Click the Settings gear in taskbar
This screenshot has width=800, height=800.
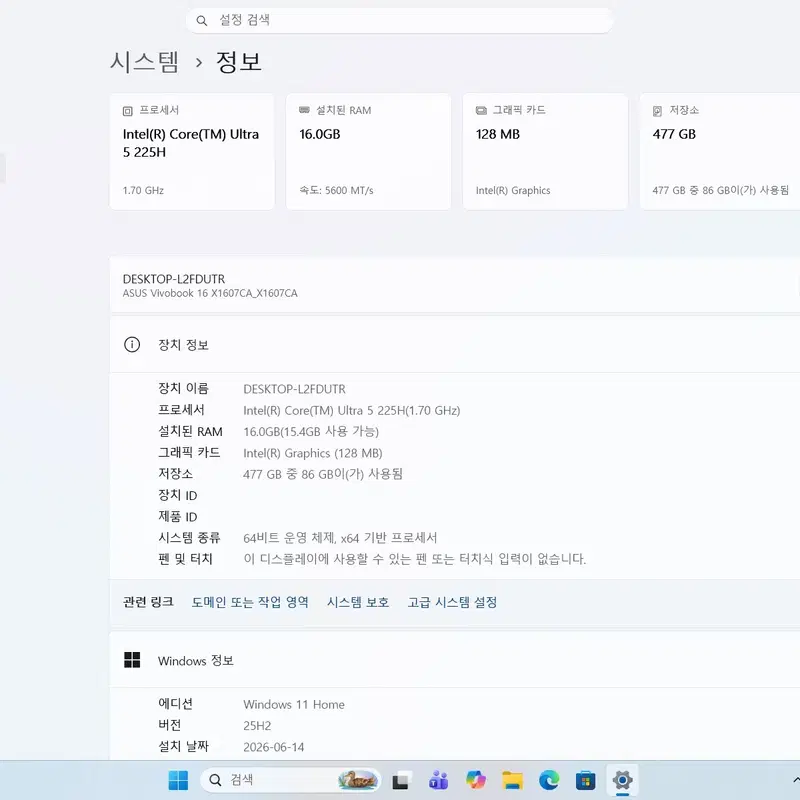[x=622, y=780]
